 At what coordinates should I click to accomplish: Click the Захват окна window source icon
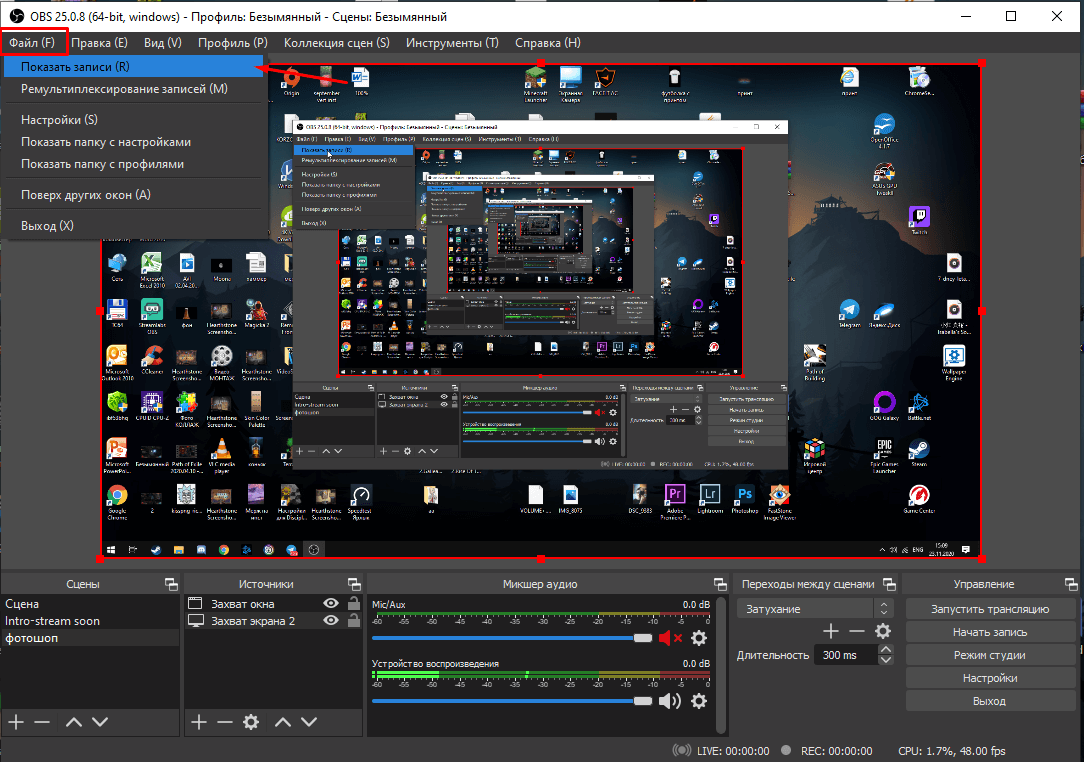point(196,603)
